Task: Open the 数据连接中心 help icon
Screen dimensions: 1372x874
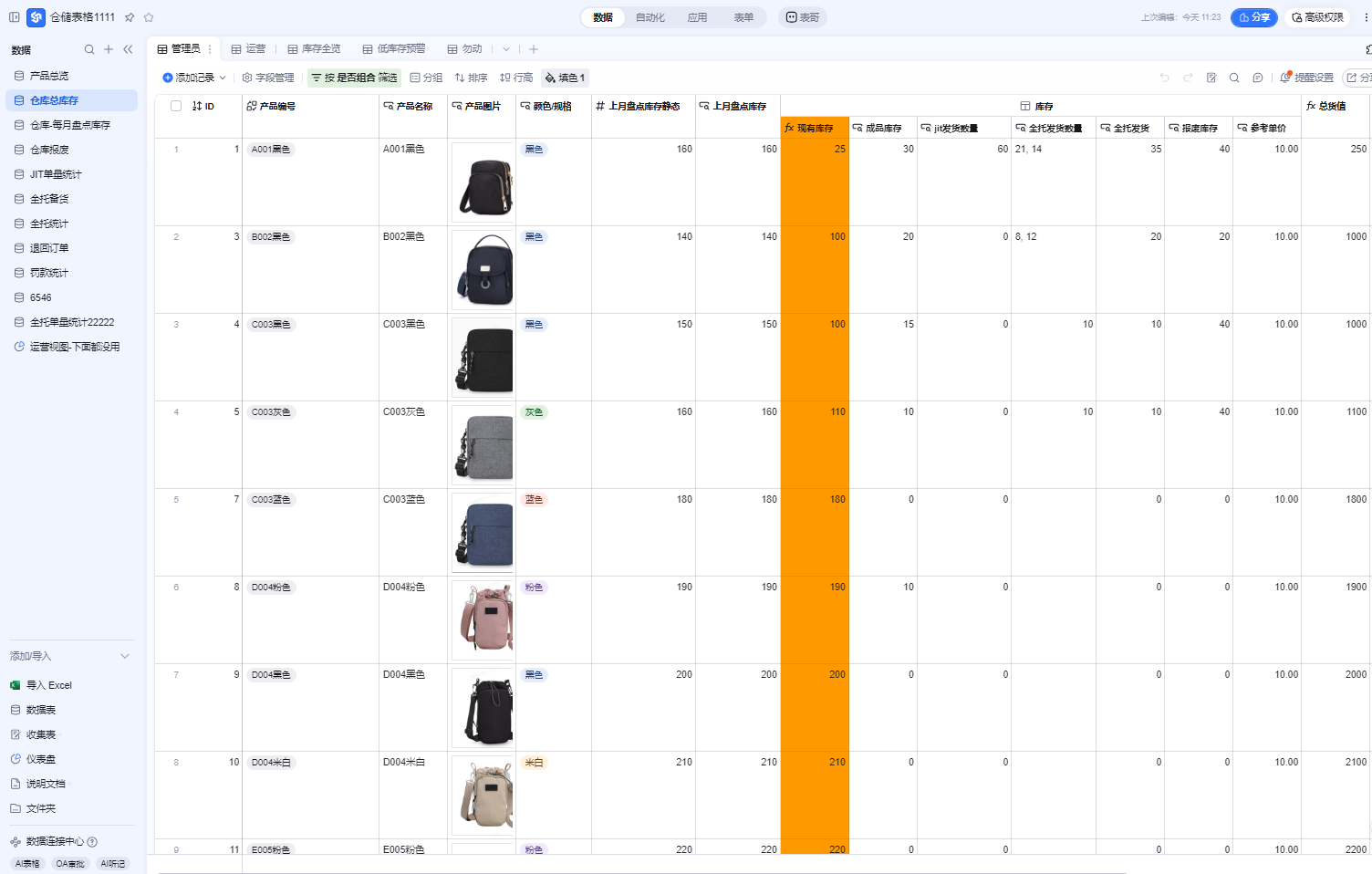Action: pyautogui.click(x=92, y=842)
